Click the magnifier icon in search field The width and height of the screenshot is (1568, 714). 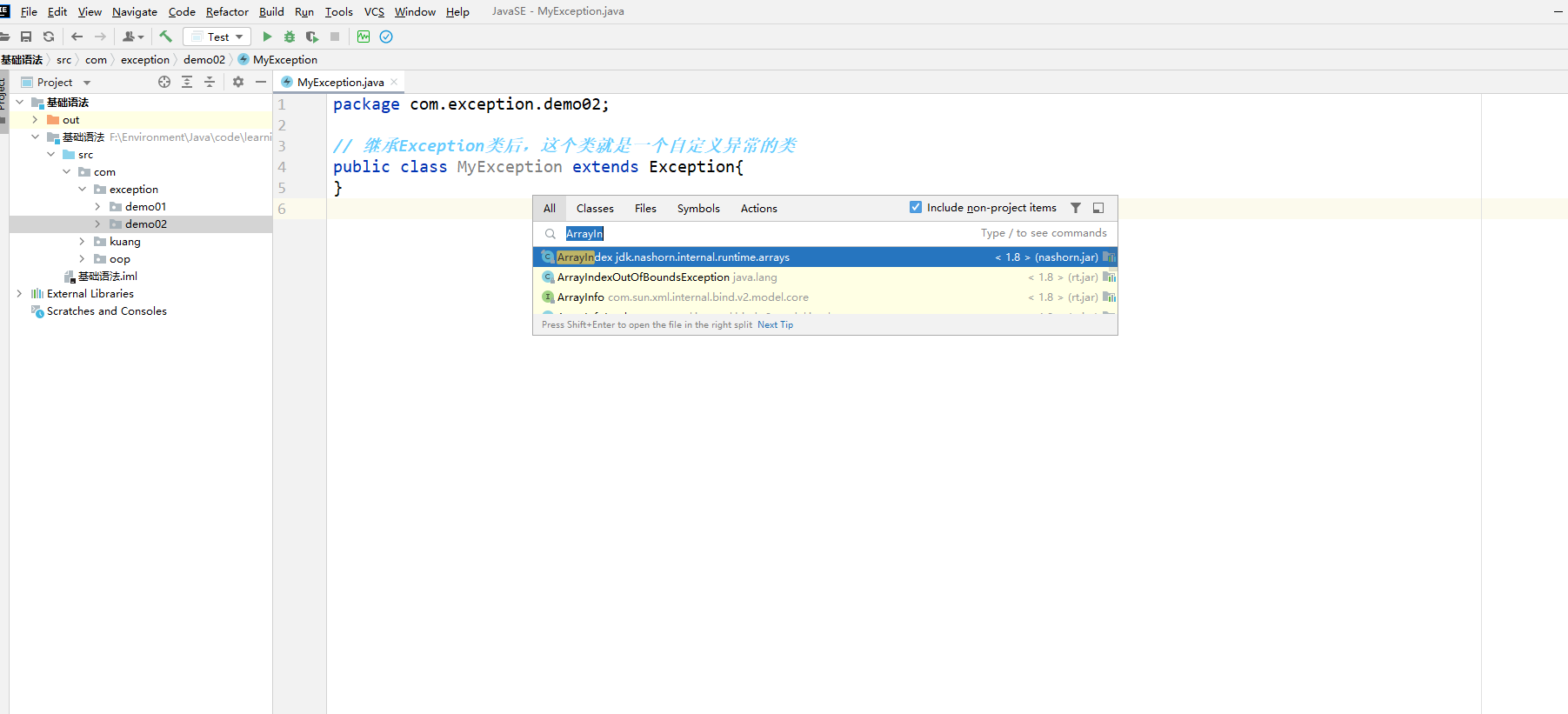550,234
